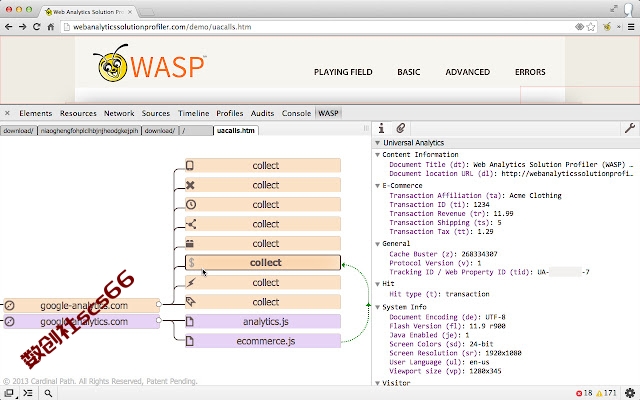Image resolution: width=640 pixels, height=400 pixels.
Task: Switch to the Console DevTools tab
Action: [296, 113]
